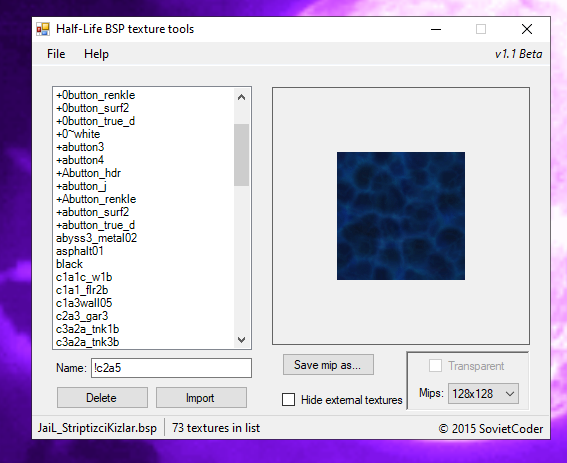Open the Help menu
The width and height of the screenshot is (567, 463).
click(x=96, y=54)
